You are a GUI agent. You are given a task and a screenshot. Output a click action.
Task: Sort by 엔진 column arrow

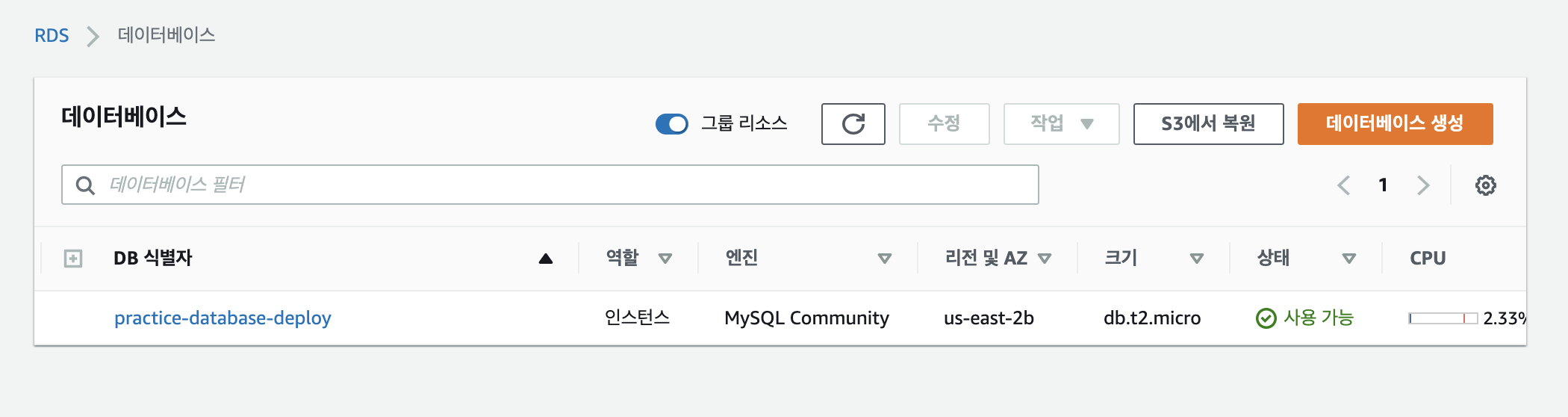point(885,259)
